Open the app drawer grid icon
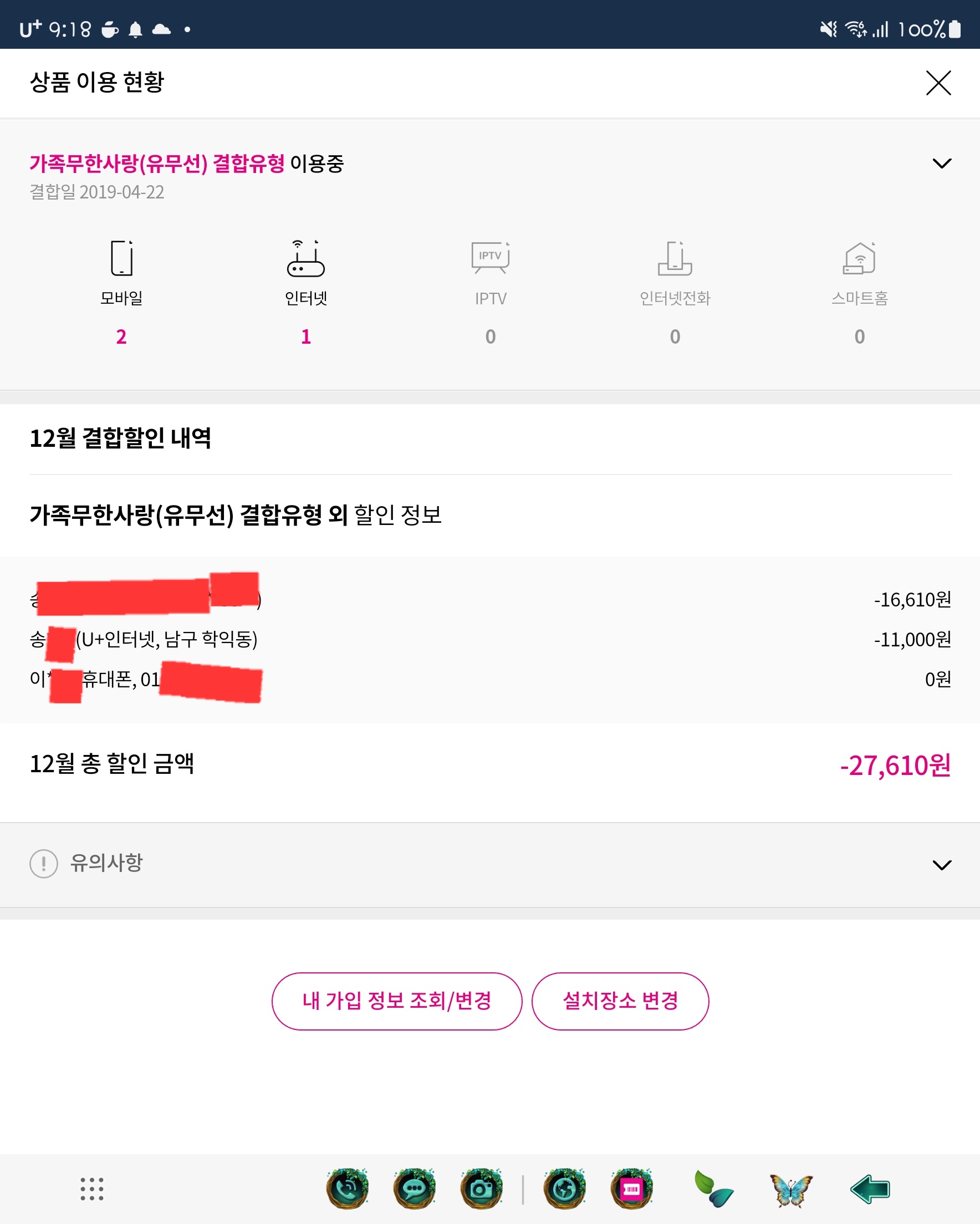The image size is (980, 1224). 91,1188
